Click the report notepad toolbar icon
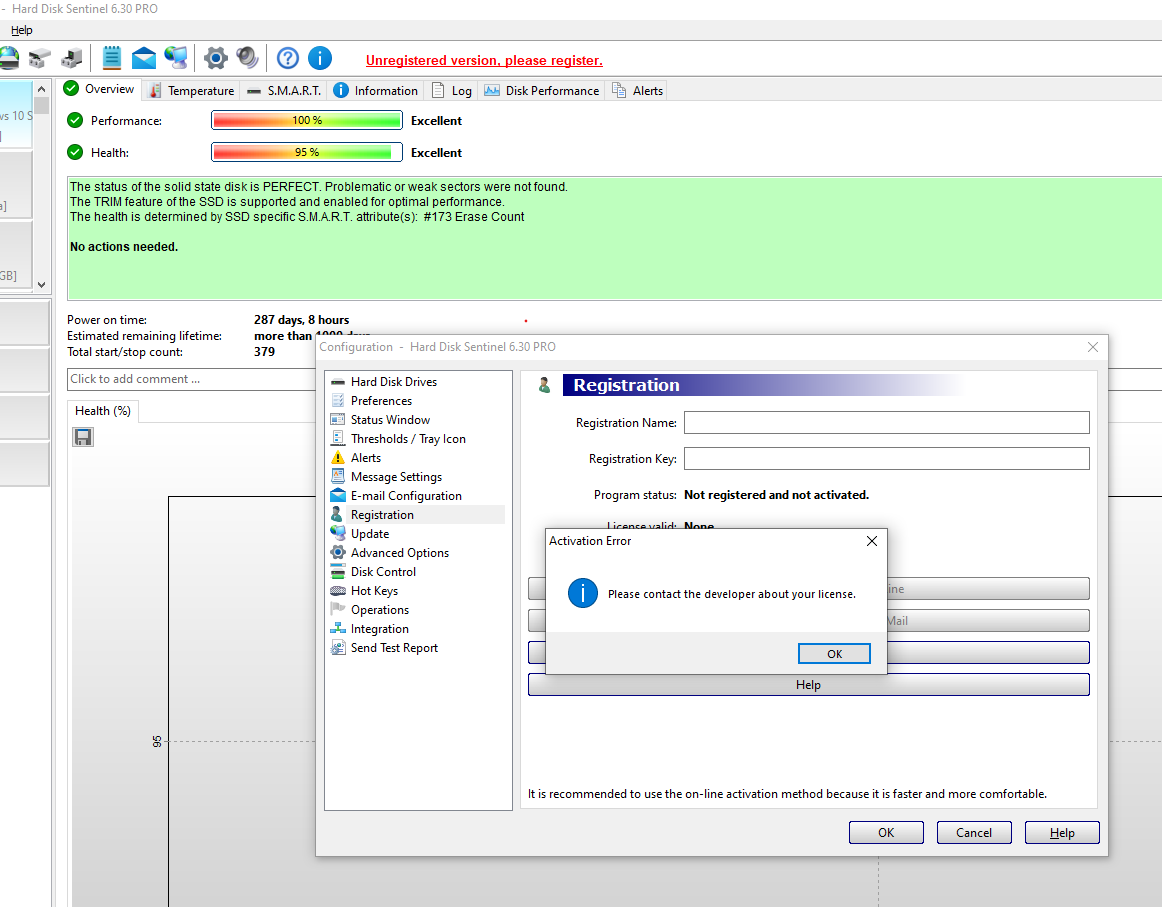This screenshot has height=907, width=1162. pos(112,58)
